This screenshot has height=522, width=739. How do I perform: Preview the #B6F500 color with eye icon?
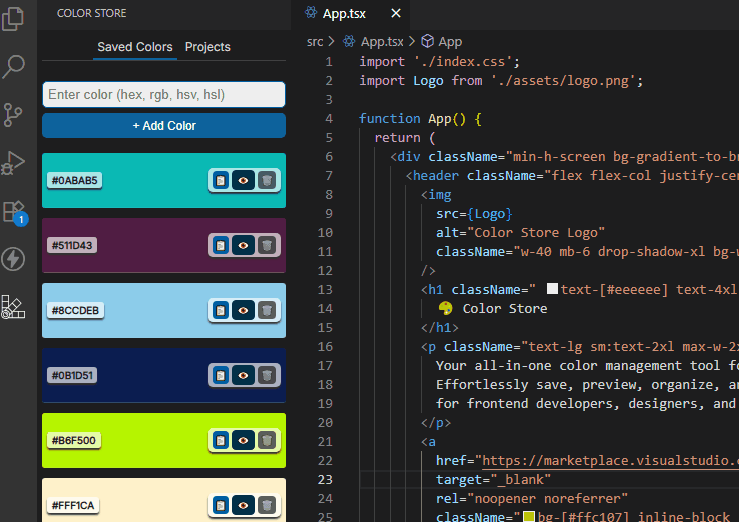(243, 440)
